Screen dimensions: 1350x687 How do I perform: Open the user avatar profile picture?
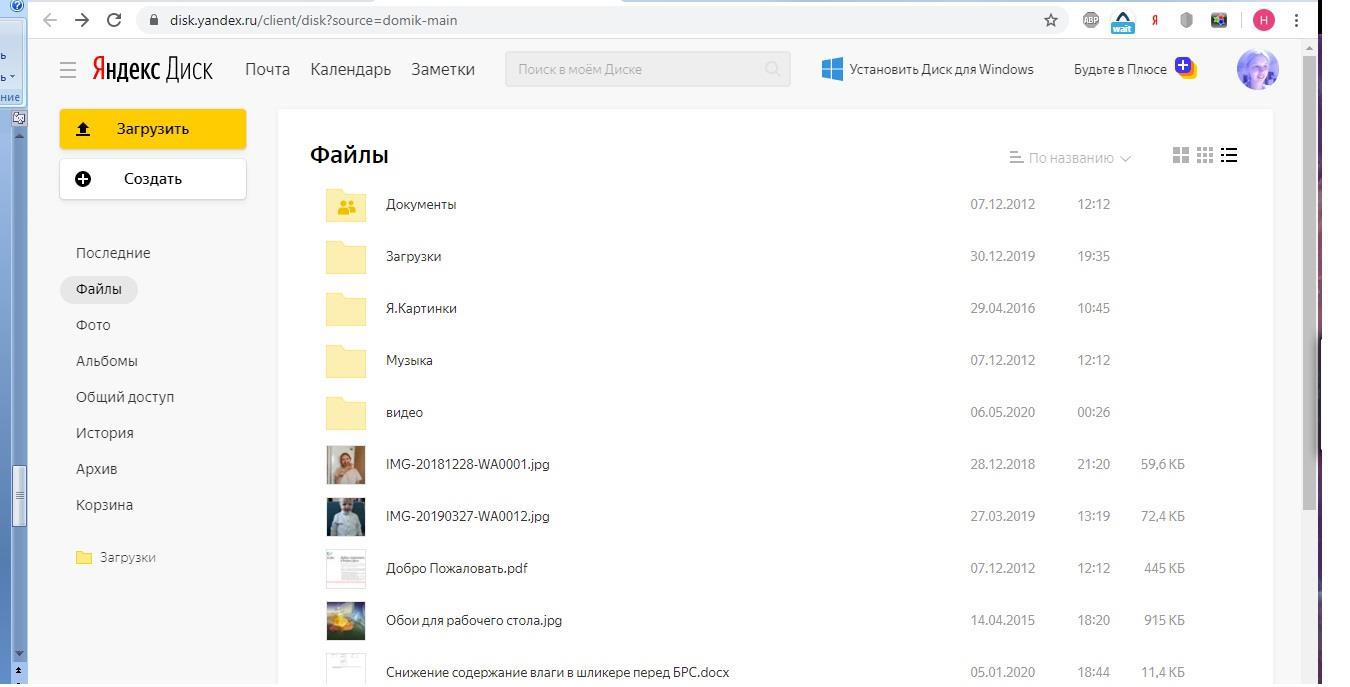(1257, 69)
